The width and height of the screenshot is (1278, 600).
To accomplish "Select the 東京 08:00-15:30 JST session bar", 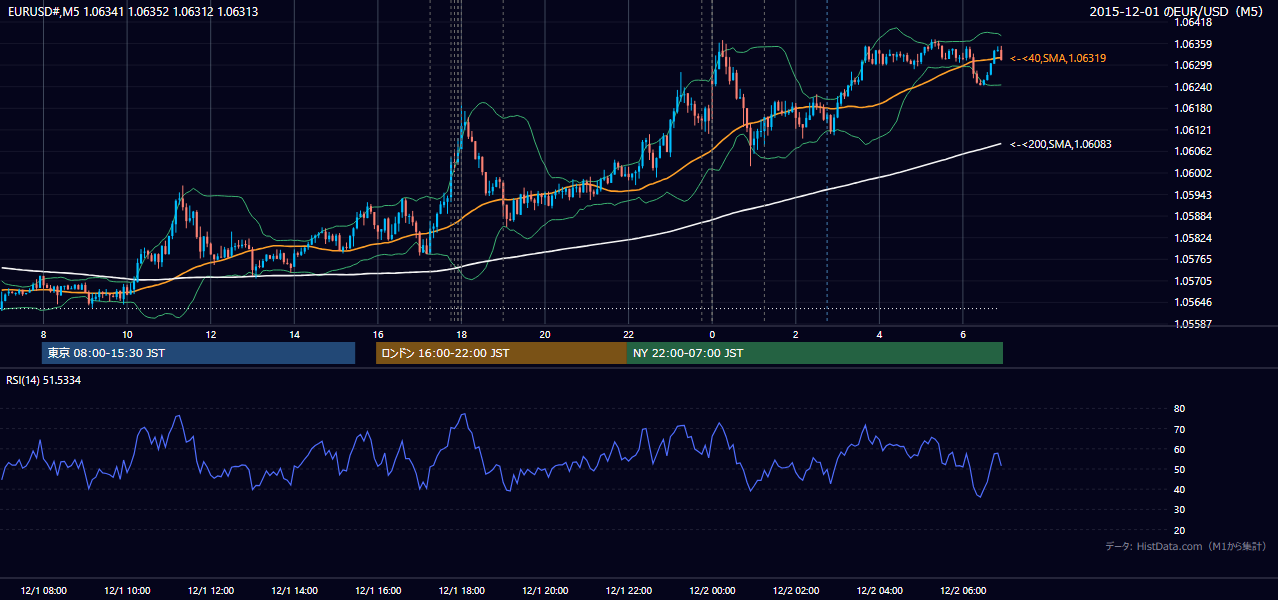I will pyautogui.click(x=198, y=353).
